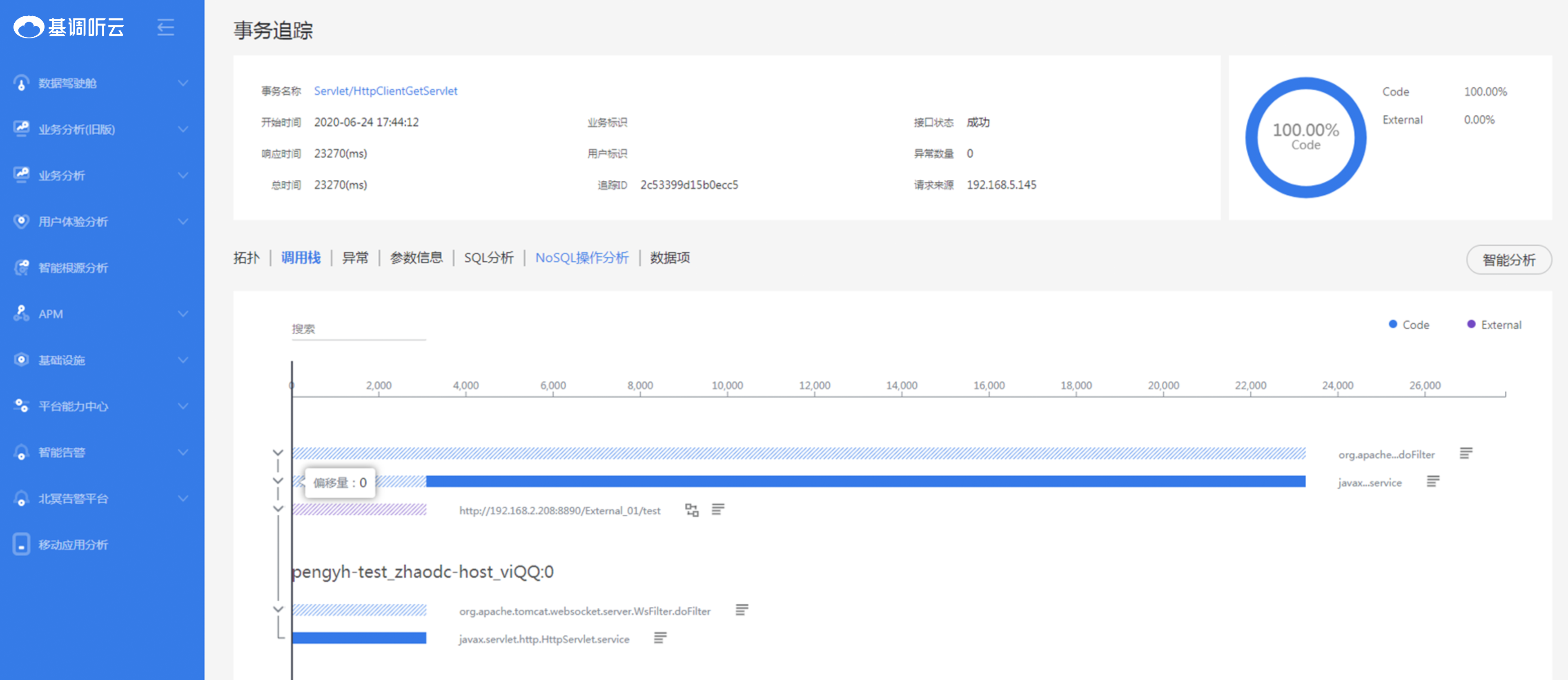Click the 搜索 search input field
The height and width of the screenshot is (680, 1568).
[359, 329]
